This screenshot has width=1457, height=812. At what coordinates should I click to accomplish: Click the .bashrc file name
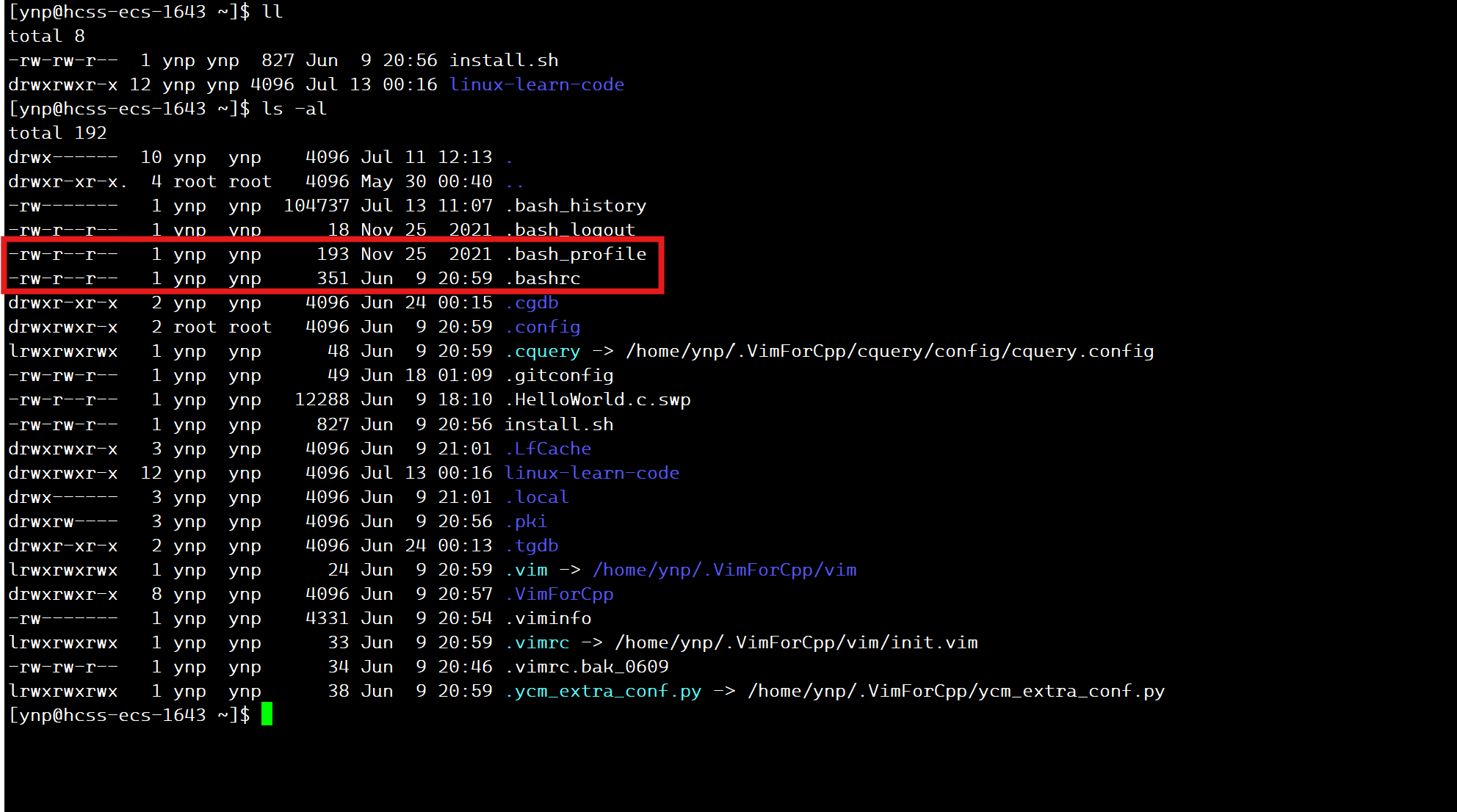543,279
